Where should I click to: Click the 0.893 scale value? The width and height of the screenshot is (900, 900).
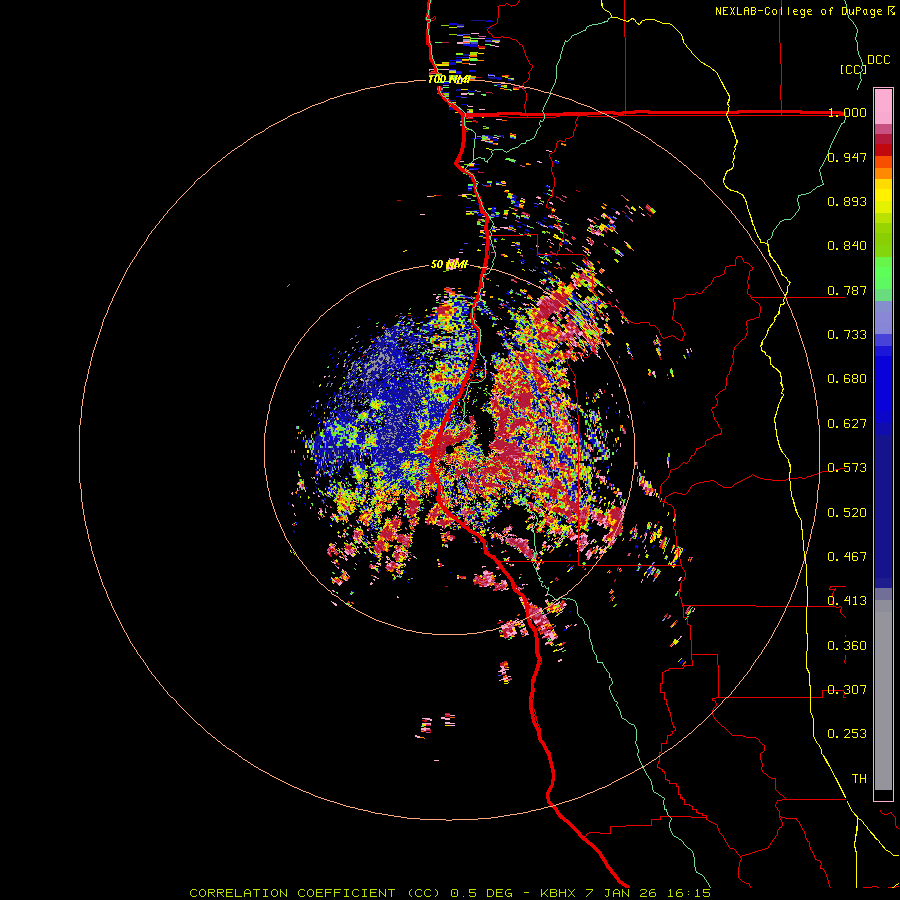pyautogui.click(x=847, y=201)
